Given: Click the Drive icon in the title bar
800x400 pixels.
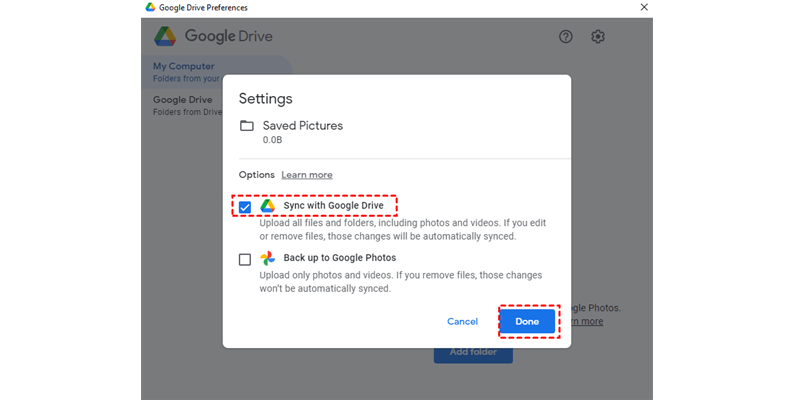Looking at the screenshot, I should pyautogui.click(x=150, y=6).
